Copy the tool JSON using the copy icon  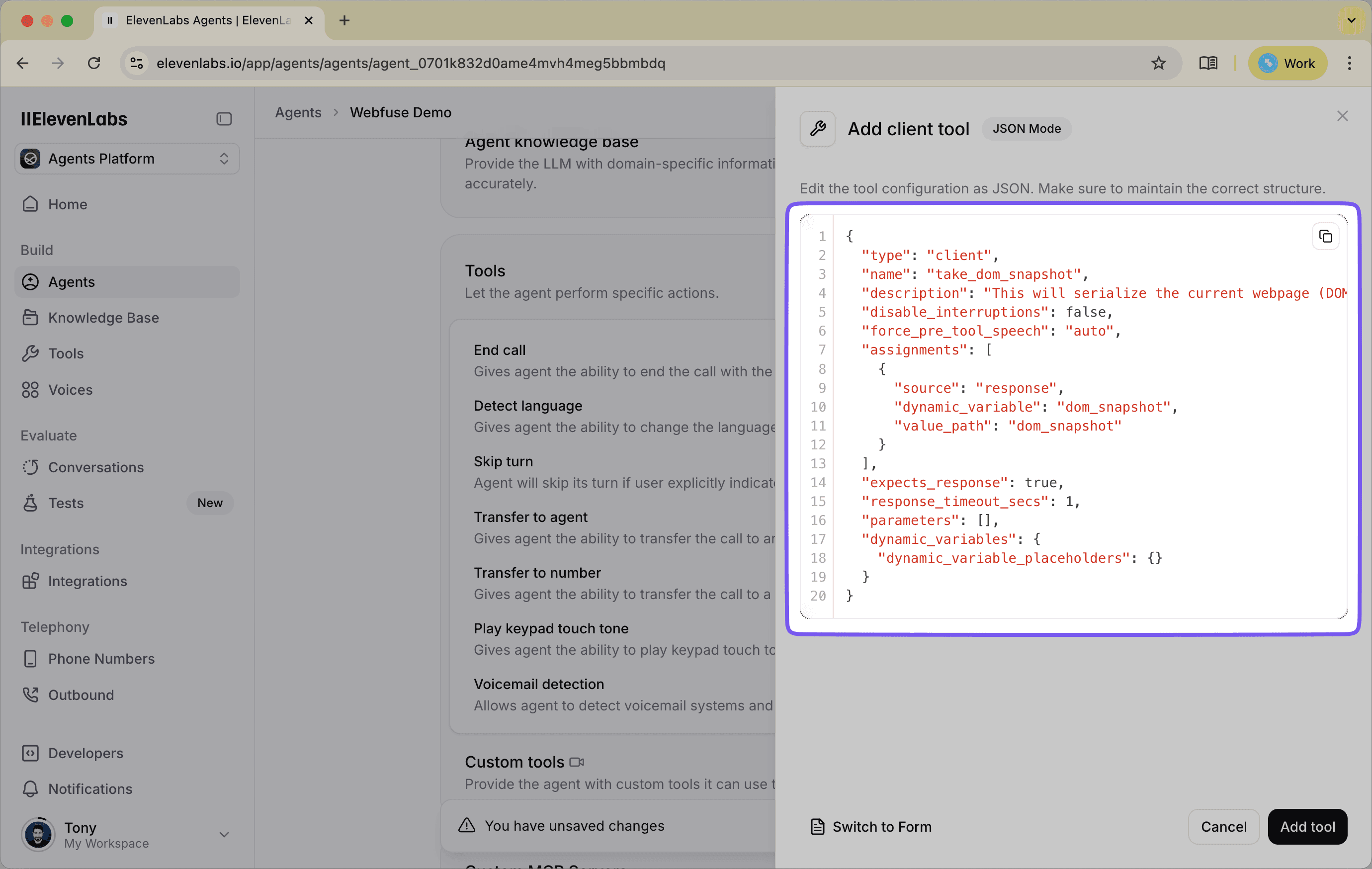(x=1325, y=236)
